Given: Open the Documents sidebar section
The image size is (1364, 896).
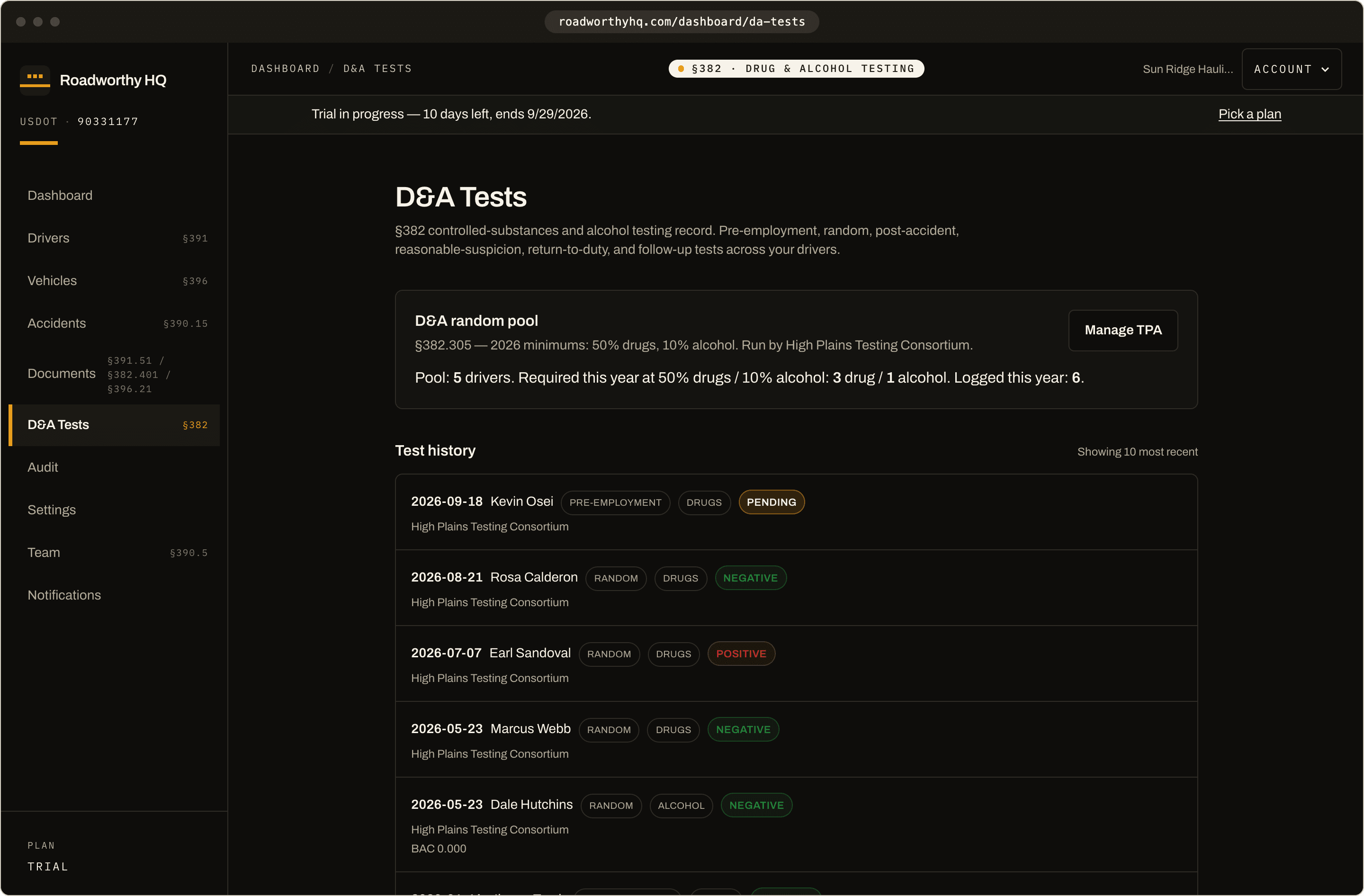Looking at the screenshot, I should tap(114, 374).
